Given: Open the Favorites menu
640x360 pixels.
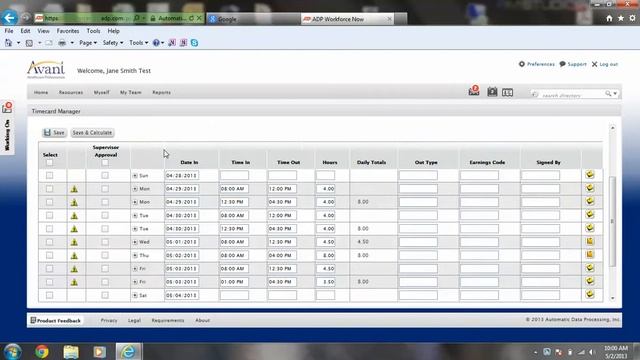Looking at the screenshot, I should click(68, 31).
